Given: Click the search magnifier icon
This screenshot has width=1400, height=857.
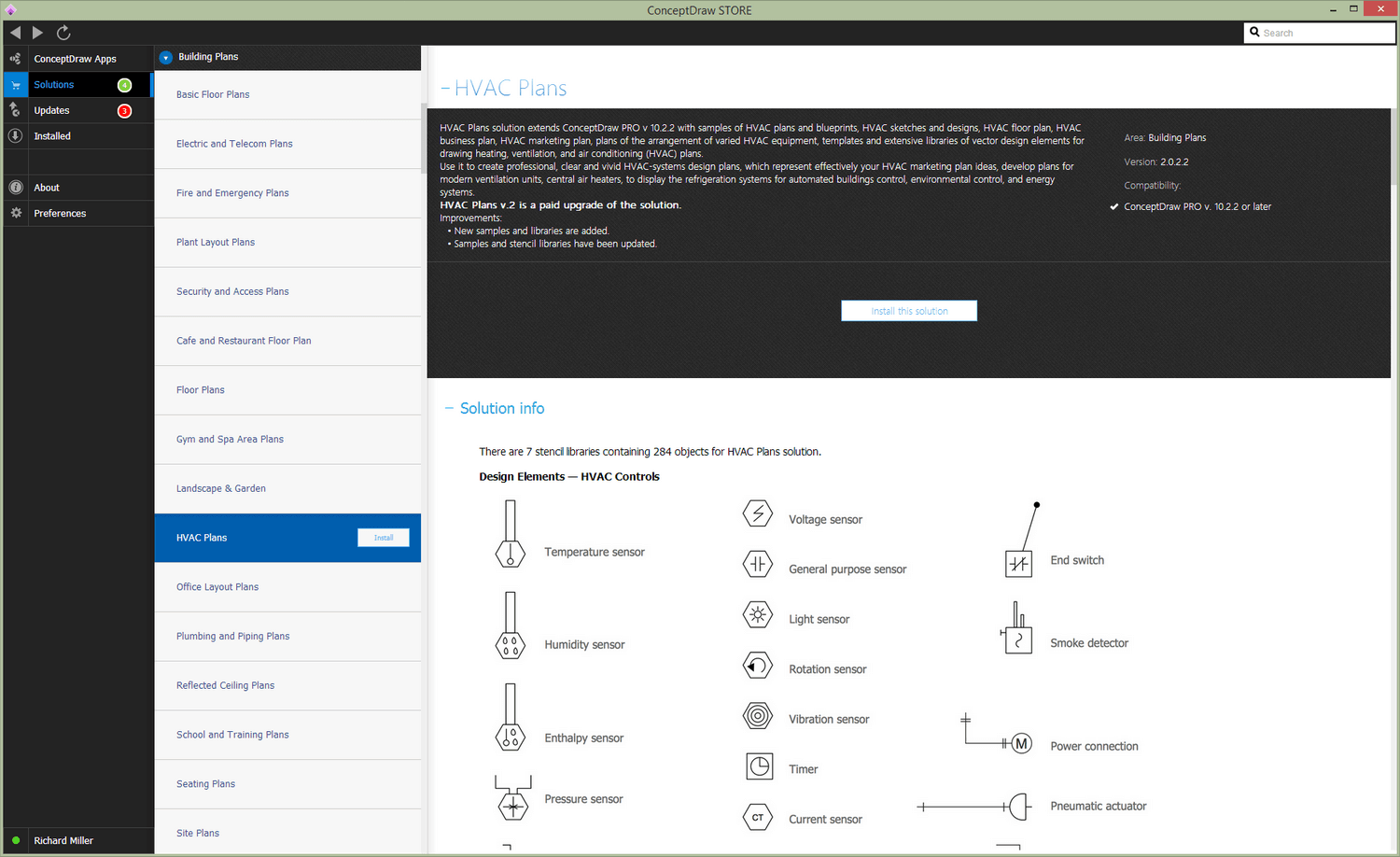Looking at the screenshot, I should pyautogui.click(x=1254, y=32).
